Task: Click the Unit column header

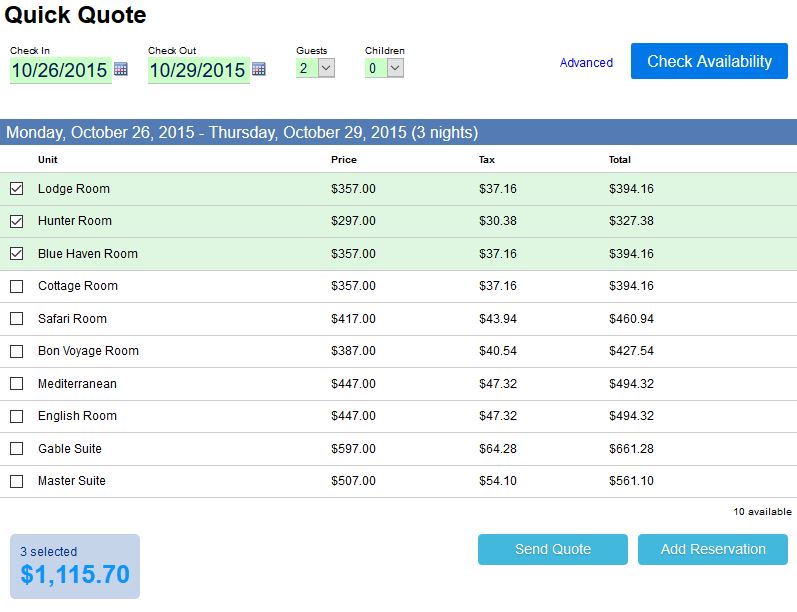Action: [x=48, y=160]
